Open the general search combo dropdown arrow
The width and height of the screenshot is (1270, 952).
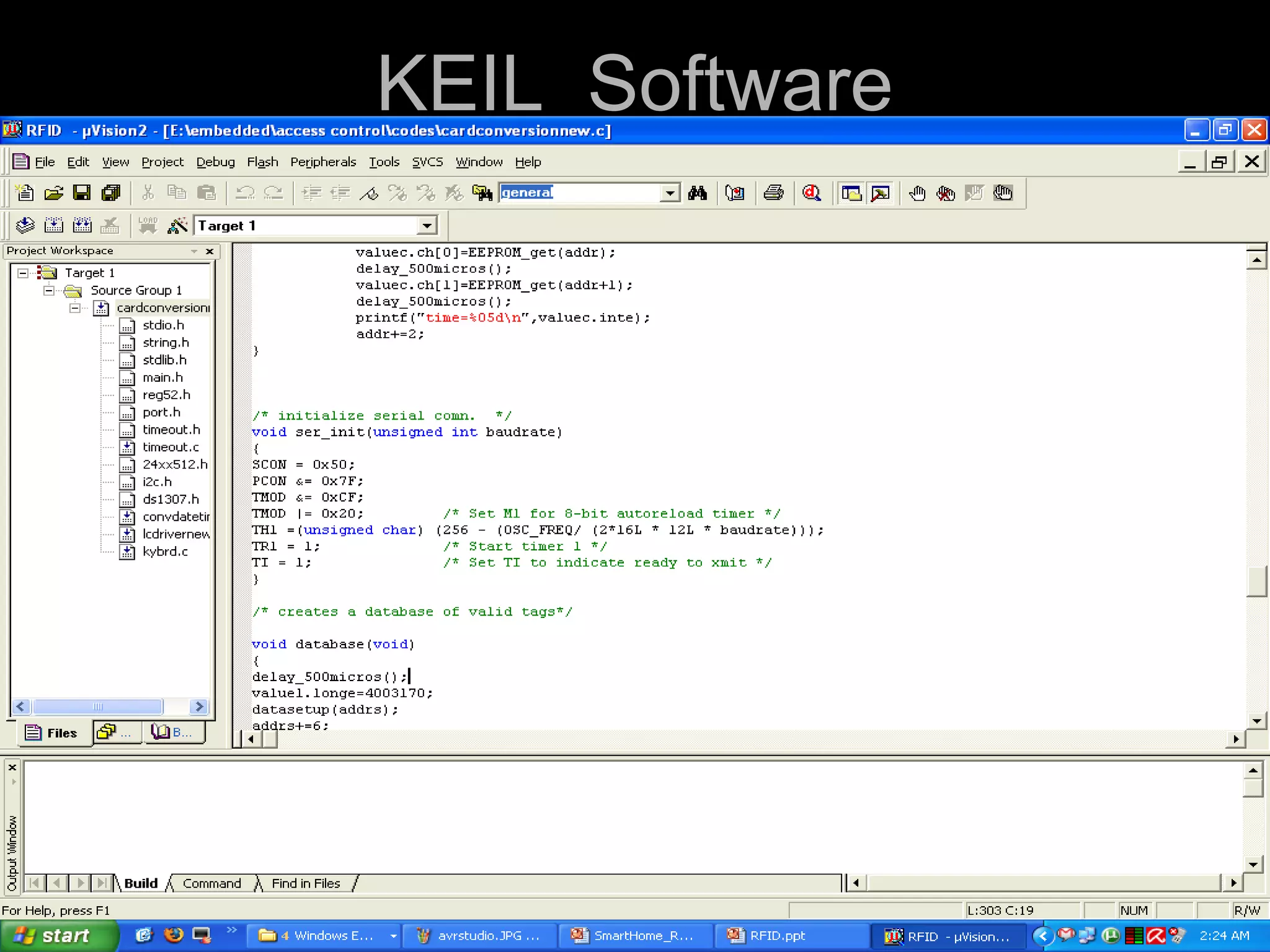tap(670, 193)
